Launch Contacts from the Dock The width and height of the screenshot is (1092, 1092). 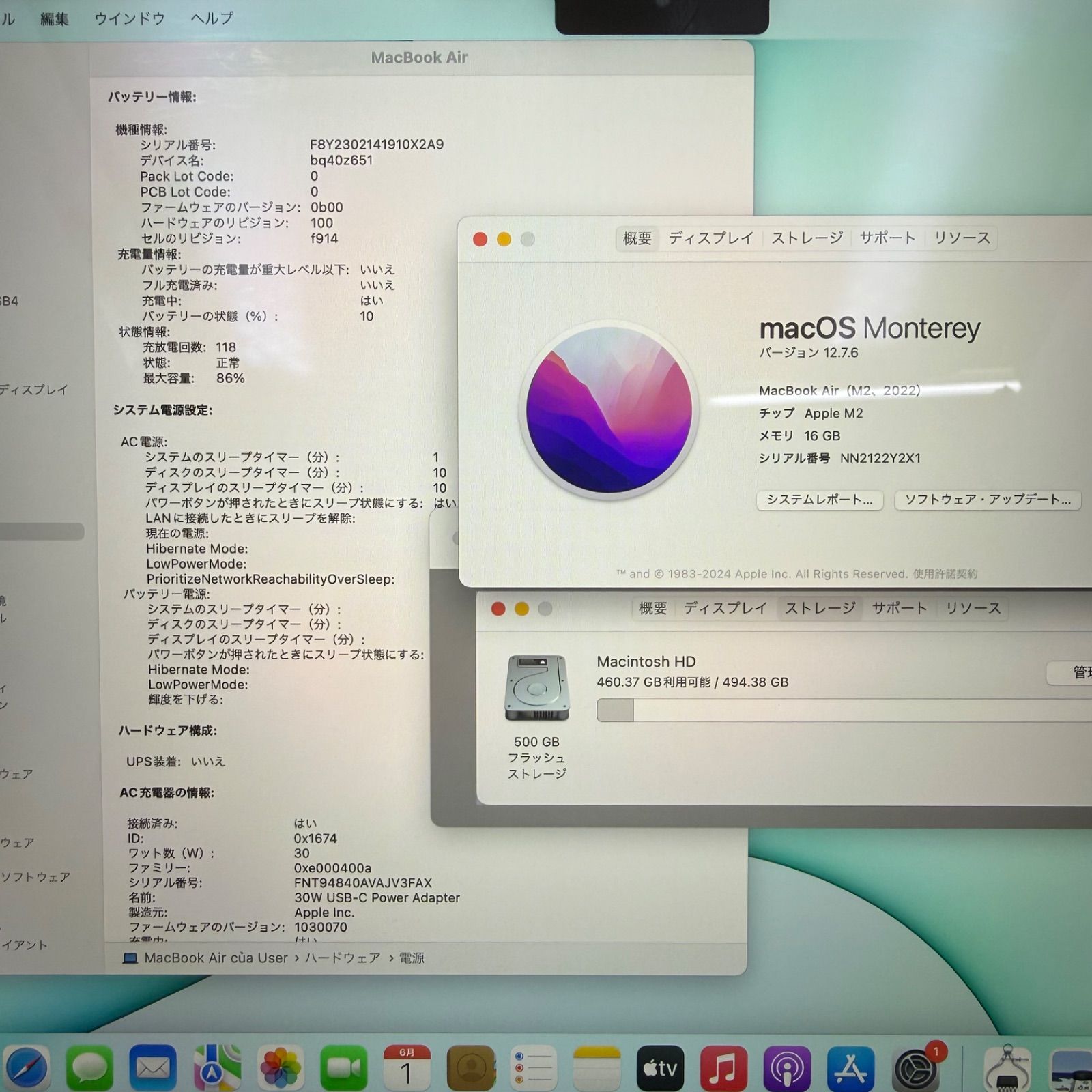pyautogui.click(x=470, y=1067)
